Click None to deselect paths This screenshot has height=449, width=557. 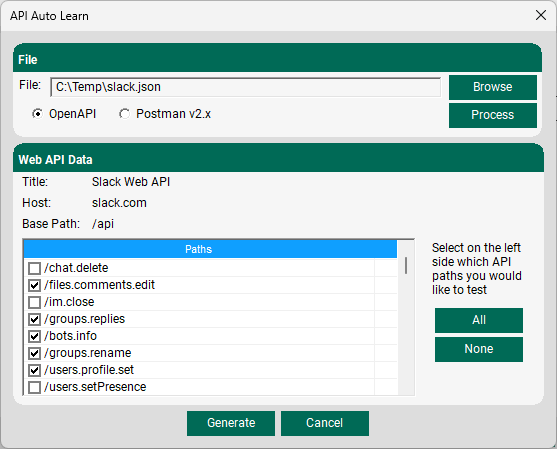(x=478, y=349)
